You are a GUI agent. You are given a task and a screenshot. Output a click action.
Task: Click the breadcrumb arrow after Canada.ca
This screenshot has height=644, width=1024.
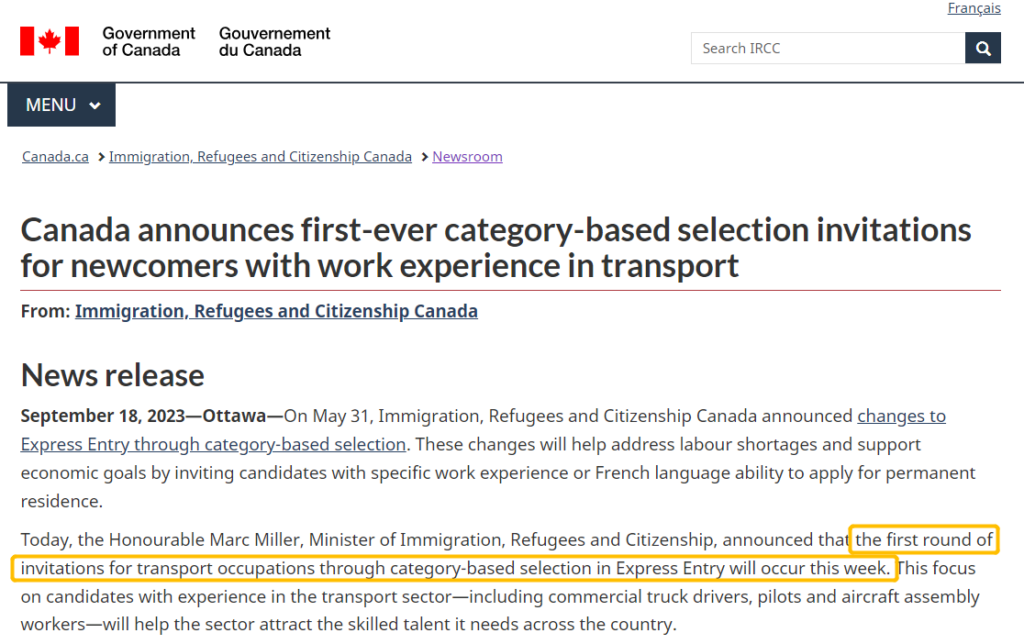click(x=101, y=157)
